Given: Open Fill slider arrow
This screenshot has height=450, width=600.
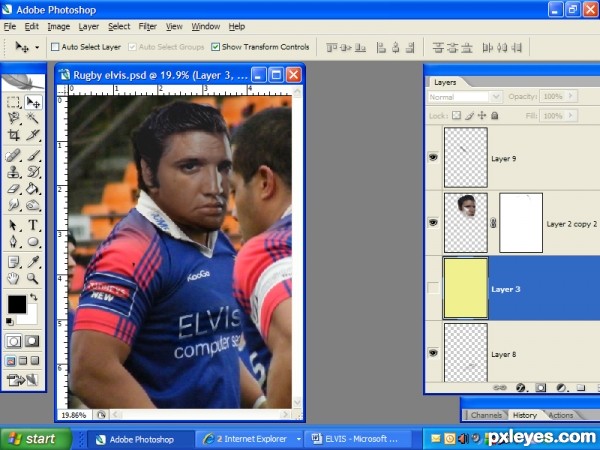Looking at the screenshot, I should point(571,115).
